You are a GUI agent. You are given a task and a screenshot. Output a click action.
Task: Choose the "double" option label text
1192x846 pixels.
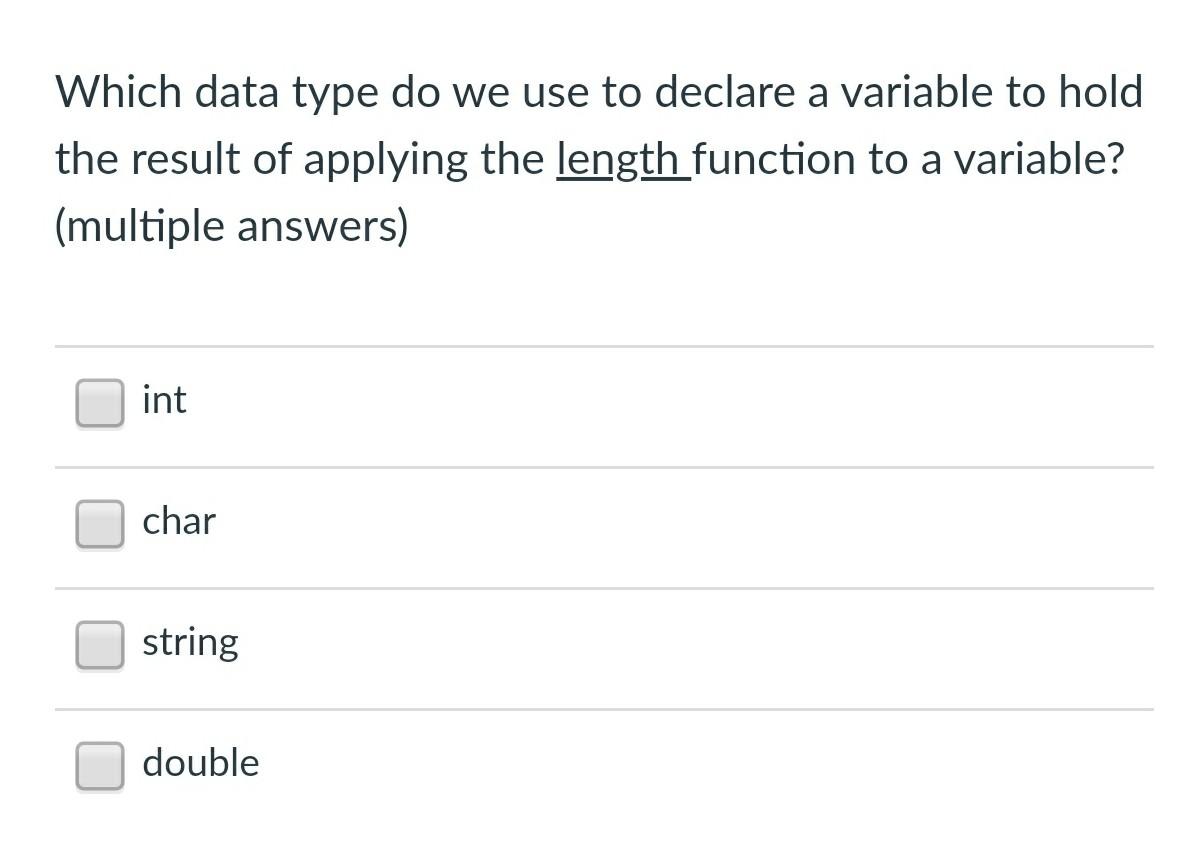[201, 762]
